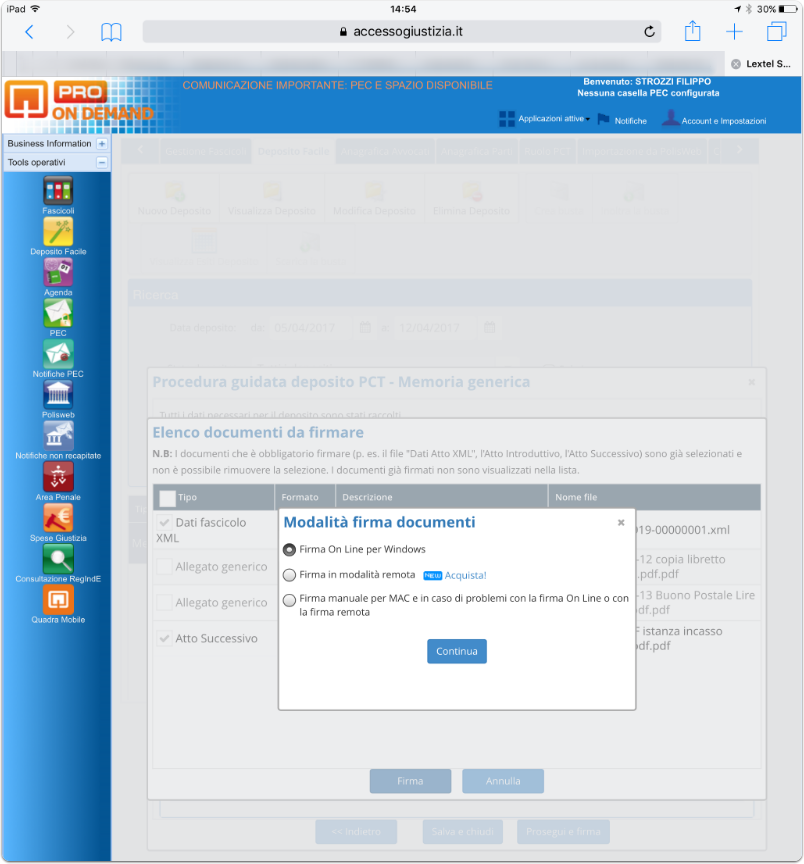
Task: Select Firma manuale per MAC option
Action: click(x=289, y=600)
